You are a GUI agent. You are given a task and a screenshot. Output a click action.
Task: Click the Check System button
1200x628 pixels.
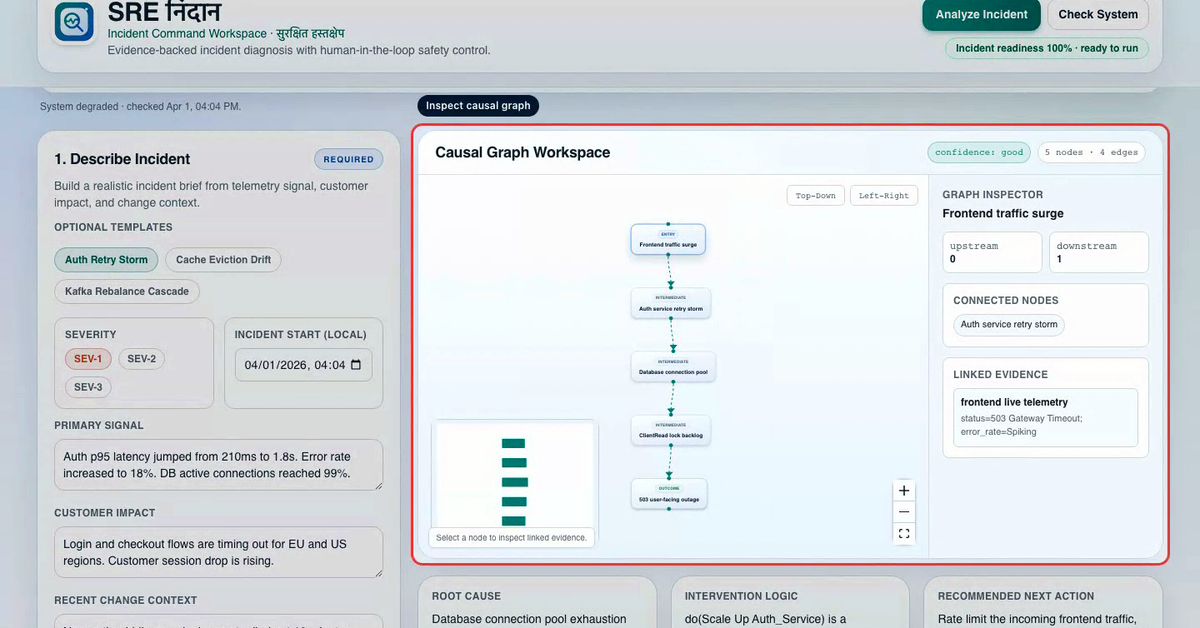(1098, 15)
